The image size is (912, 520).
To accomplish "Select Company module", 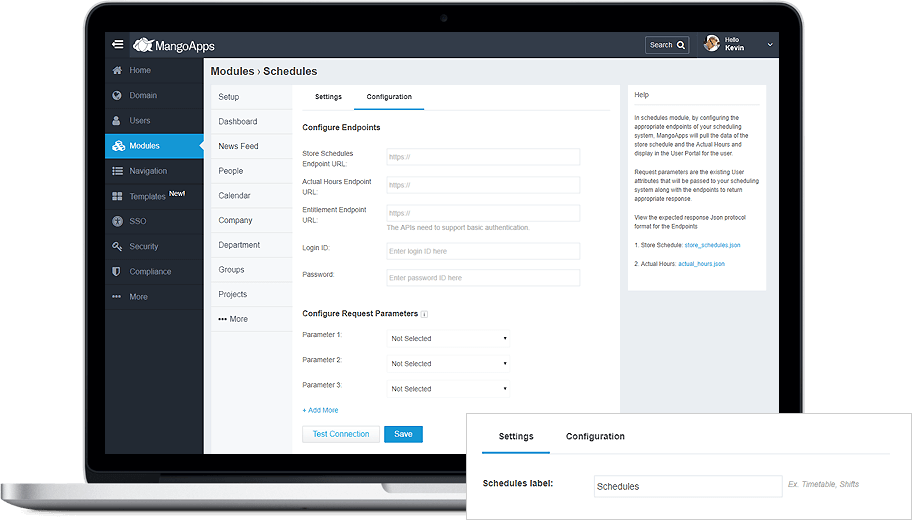I will click(251, 220).
